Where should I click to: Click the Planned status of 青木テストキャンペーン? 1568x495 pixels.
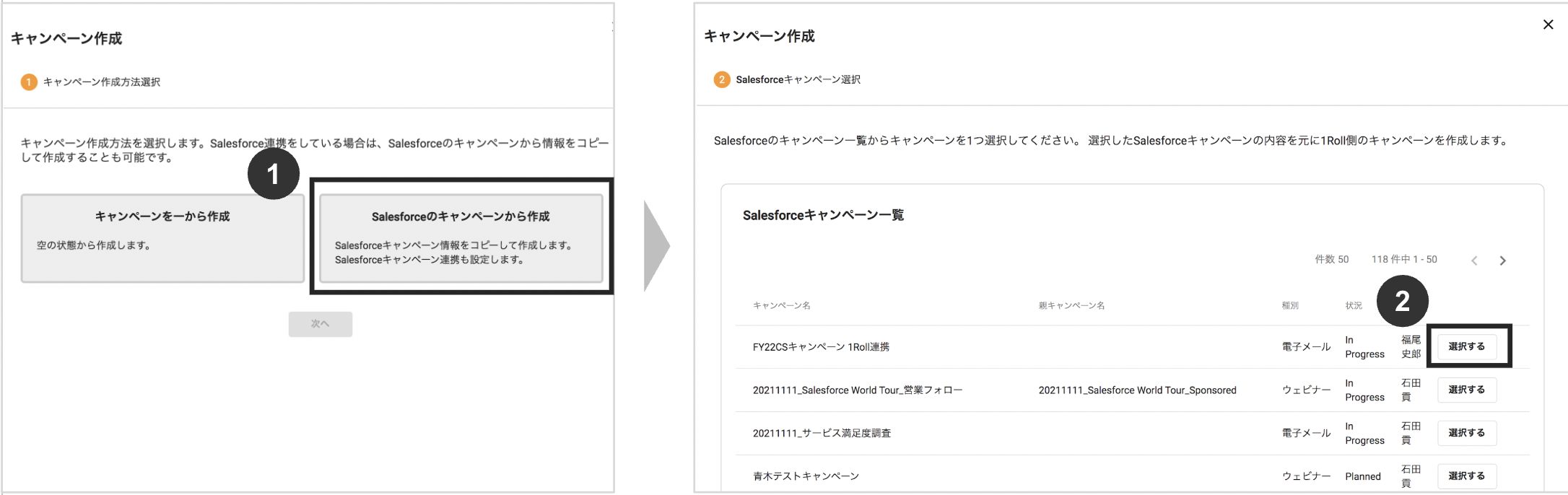coord(1362,476)
